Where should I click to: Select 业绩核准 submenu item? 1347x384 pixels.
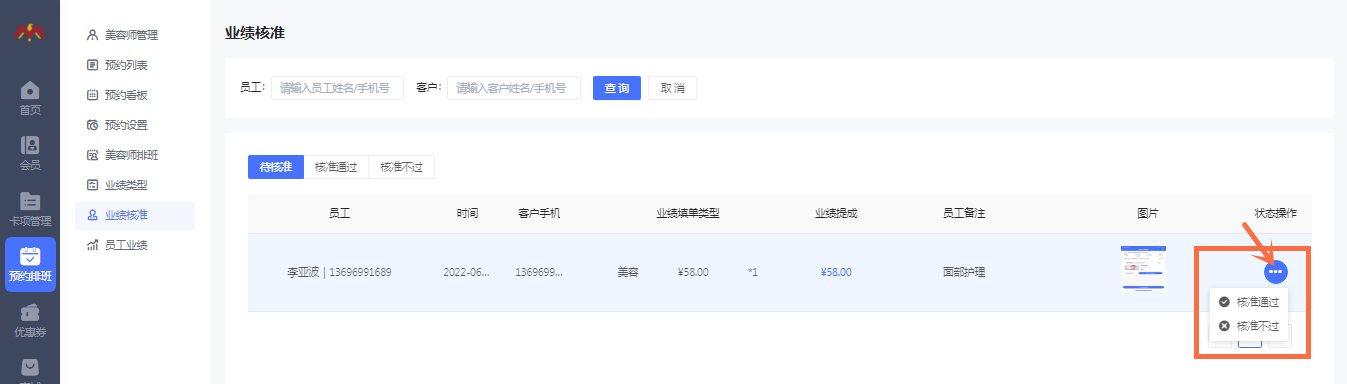pyautogui.click(x=135, y=215)
